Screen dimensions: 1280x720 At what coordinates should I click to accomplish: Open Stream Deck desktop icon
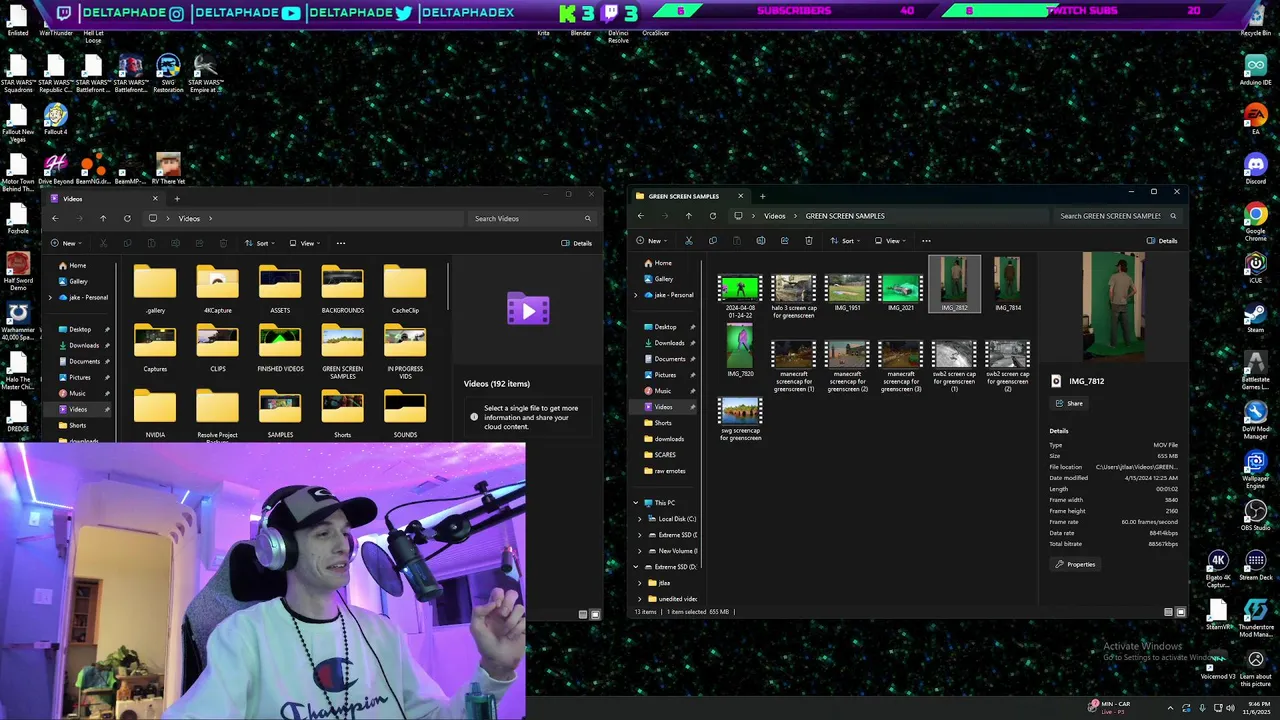pos(1255,566)
